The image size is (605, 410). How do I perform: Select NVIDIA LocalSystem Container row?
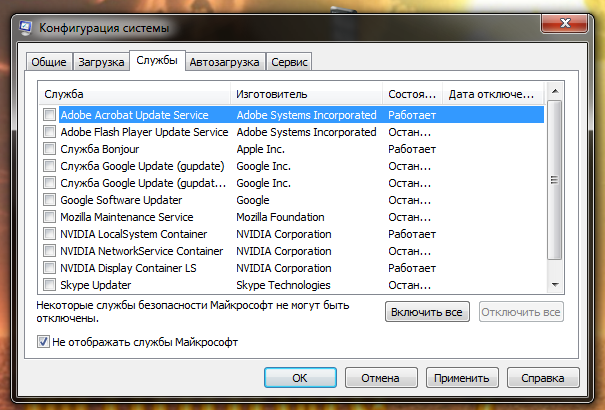coord(291,233)
